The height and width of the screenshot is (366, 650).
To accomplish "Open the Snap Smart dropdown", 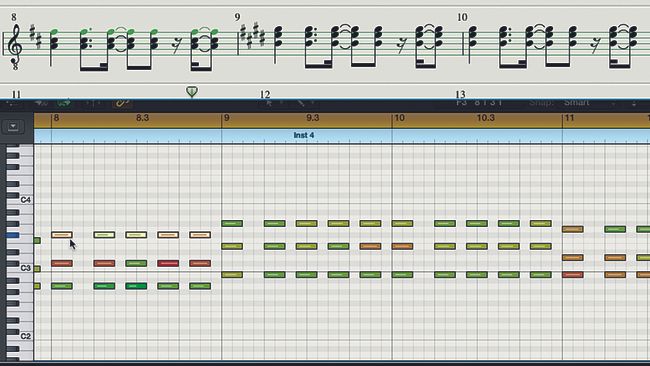I will pos(589,102).
